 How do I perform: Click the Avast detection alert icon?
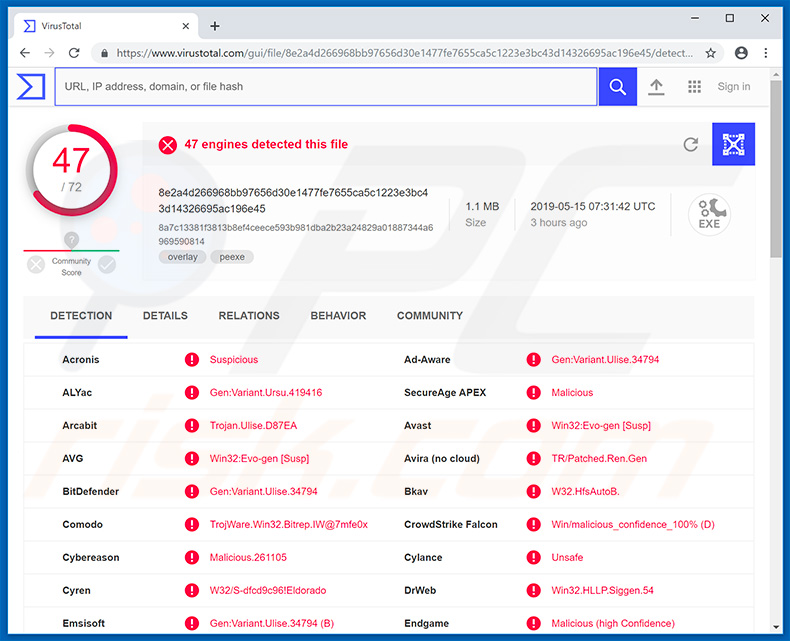click(x=533, y=425)
